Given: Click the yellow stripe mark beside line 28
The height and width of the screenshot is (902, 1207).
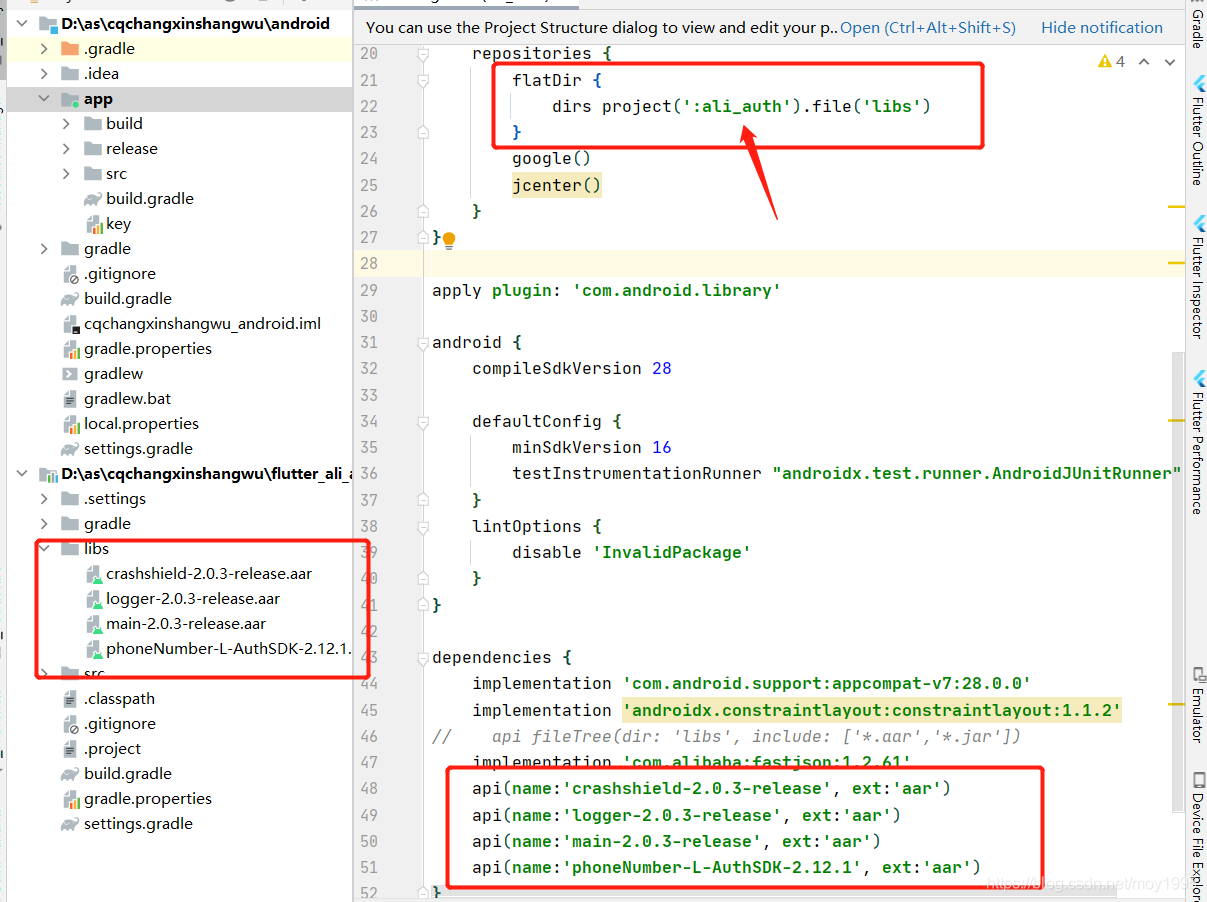Looking at the screenshot, I should (x=1175, y=264).
